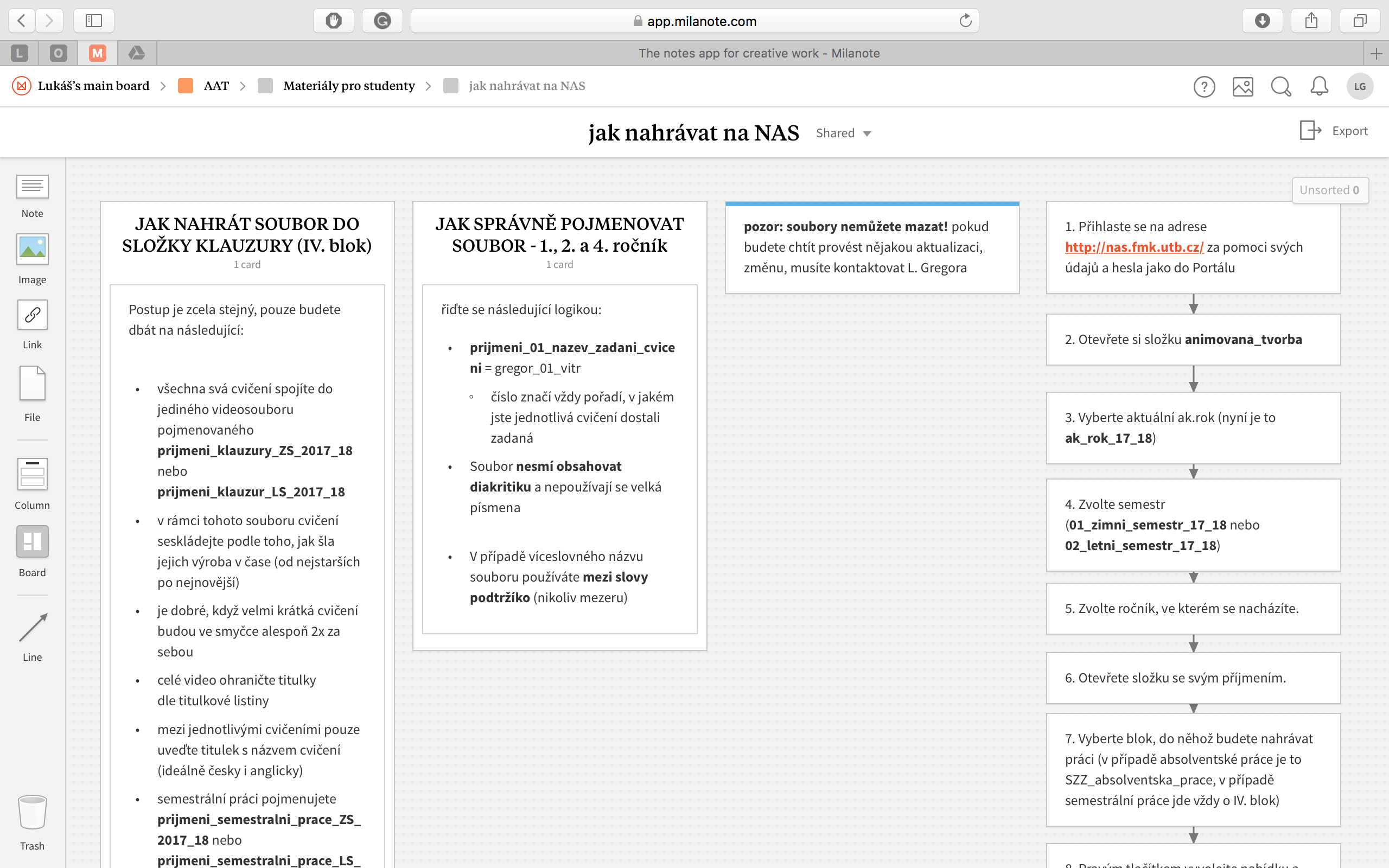Image resolution: width=1389 pixels, height=868 pixels.
Task: Select the Column tool in sidebar
Action: [x=32, y=474]
